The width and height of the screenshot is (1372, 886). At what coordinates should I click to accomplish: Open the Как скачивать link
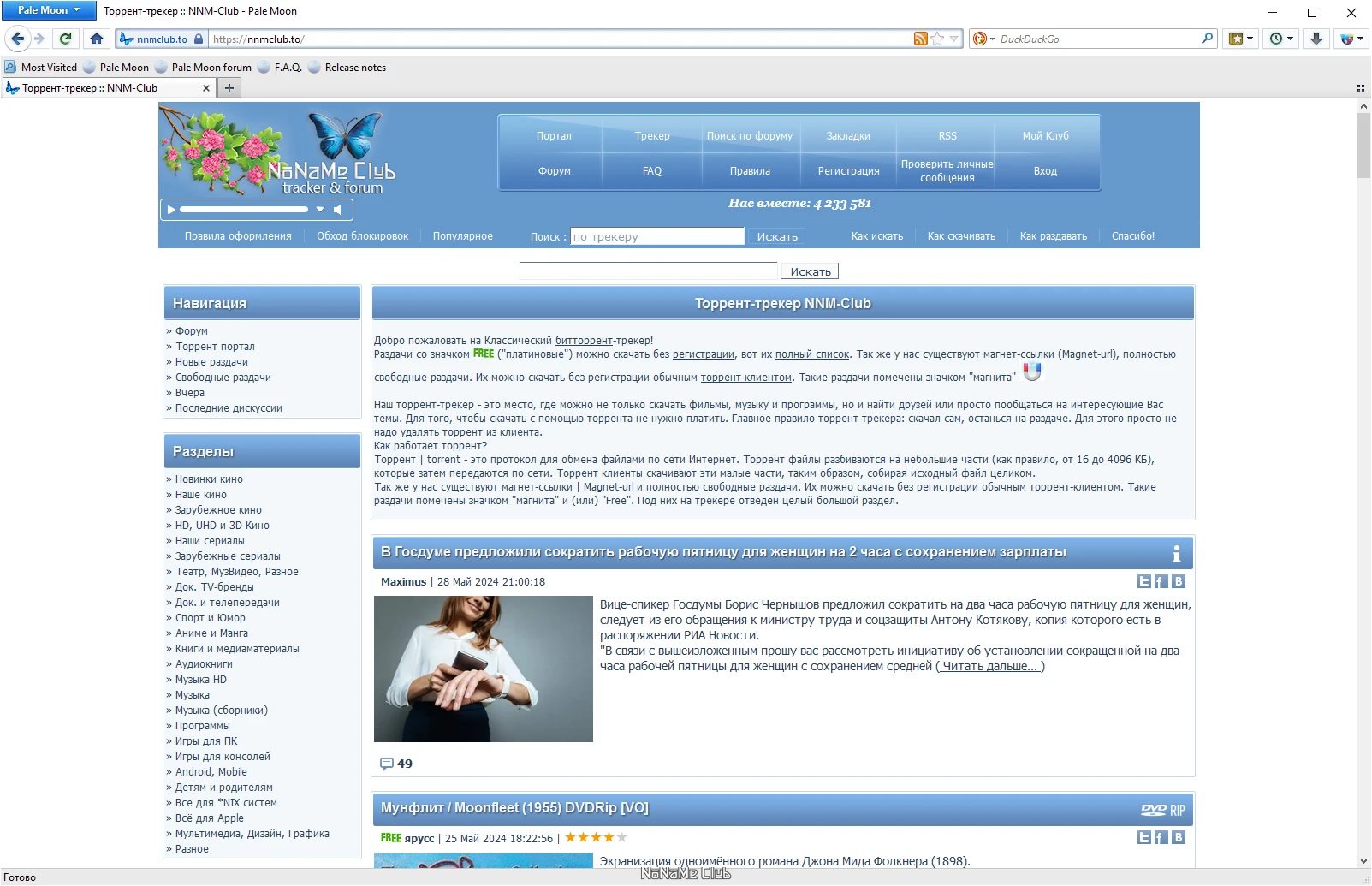pos(961,236)
